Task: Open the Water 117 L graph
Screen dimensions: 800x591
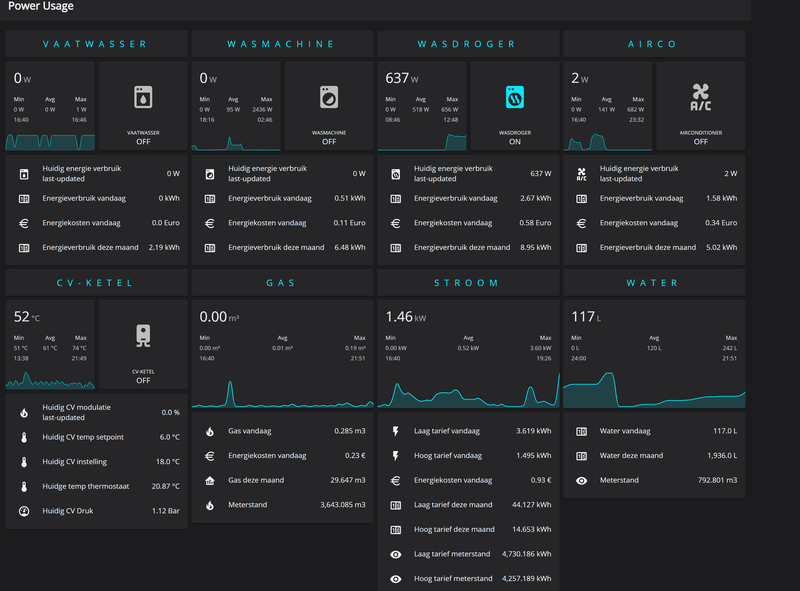Action: pyautogui.click(x=654, y=354)
